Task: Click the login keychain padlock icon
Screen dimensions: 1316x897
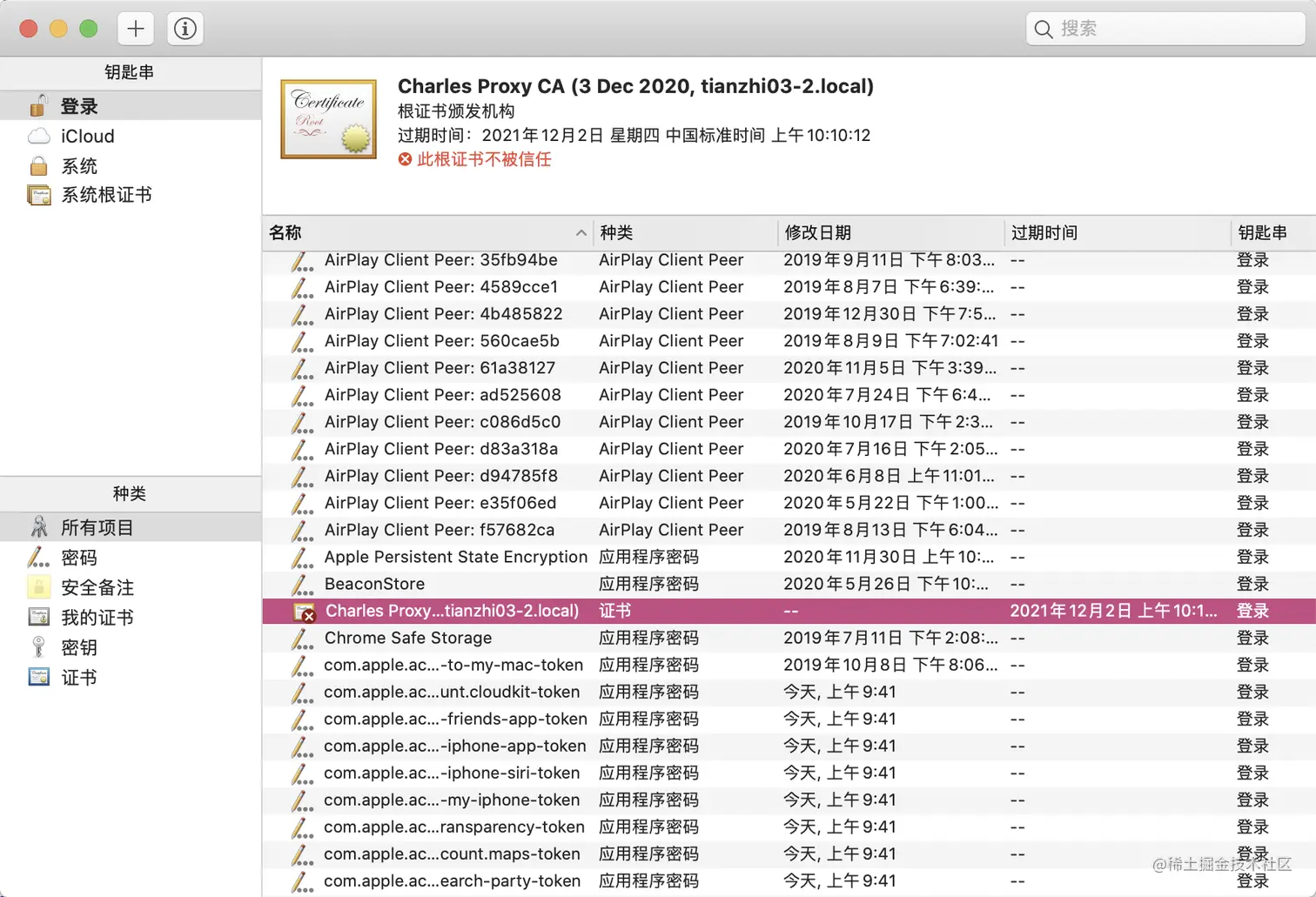Action: (38, 106)
